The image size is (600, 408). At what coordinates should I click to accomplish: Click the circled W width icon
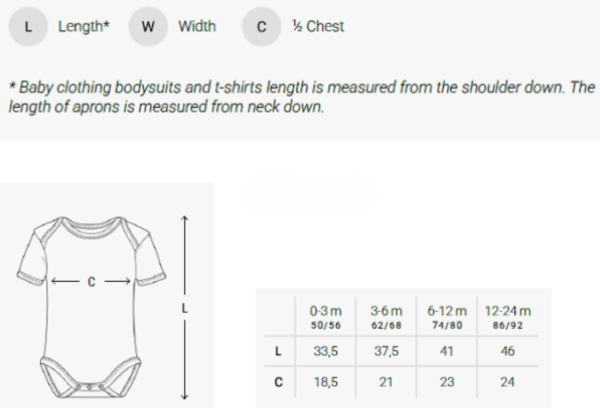tap(149, 27)
